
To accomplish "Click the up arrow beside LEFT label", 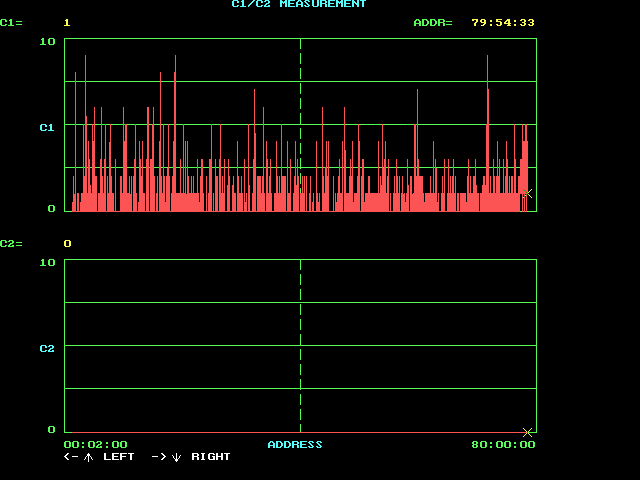I will pos(88,457).
